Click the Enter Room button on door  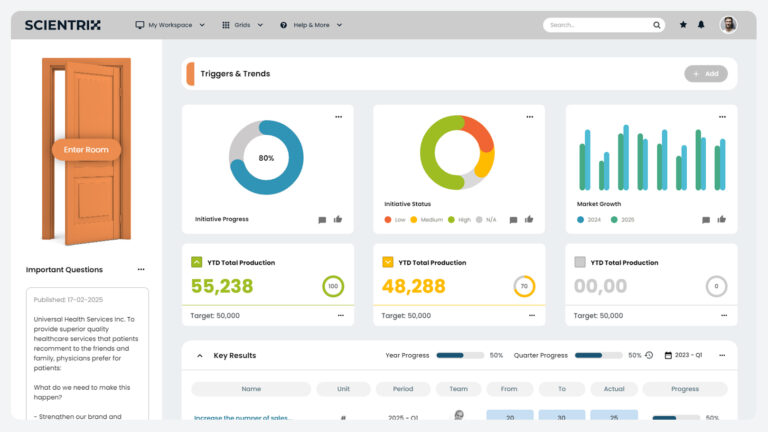tap(86, 150)
